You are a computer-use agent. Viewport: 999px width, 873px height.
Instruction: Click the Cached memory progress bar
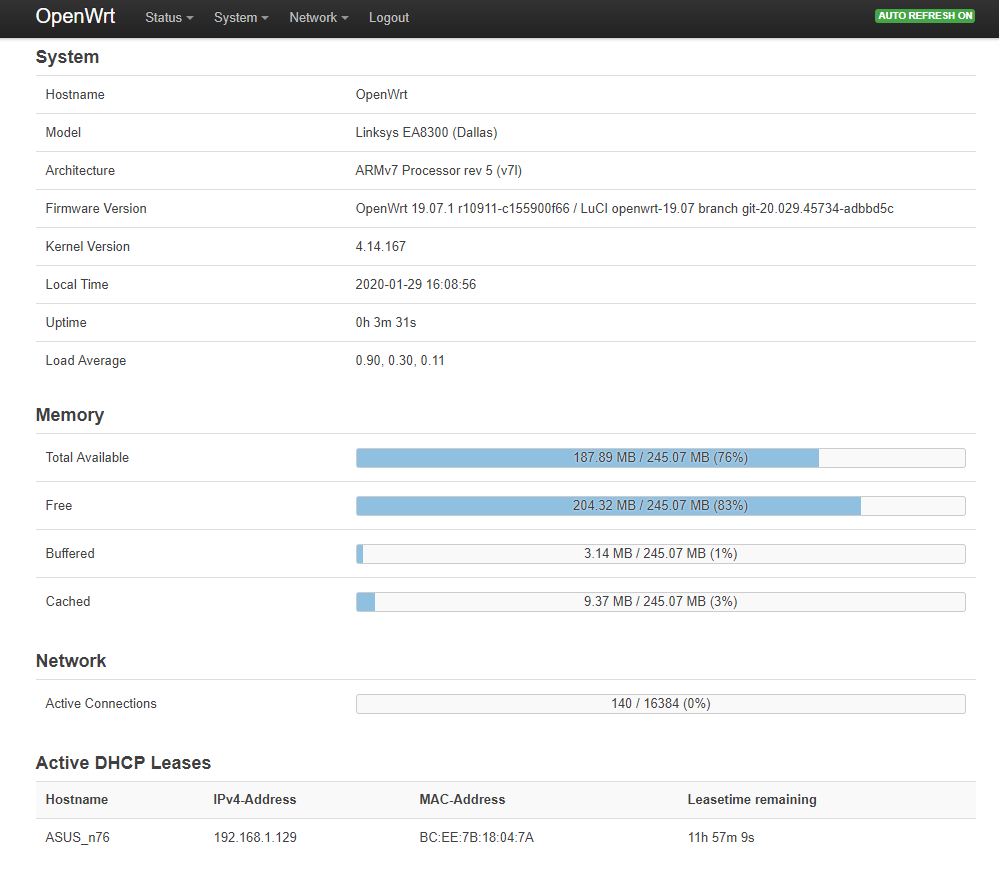pyautogui.click(x=660, y=602)
